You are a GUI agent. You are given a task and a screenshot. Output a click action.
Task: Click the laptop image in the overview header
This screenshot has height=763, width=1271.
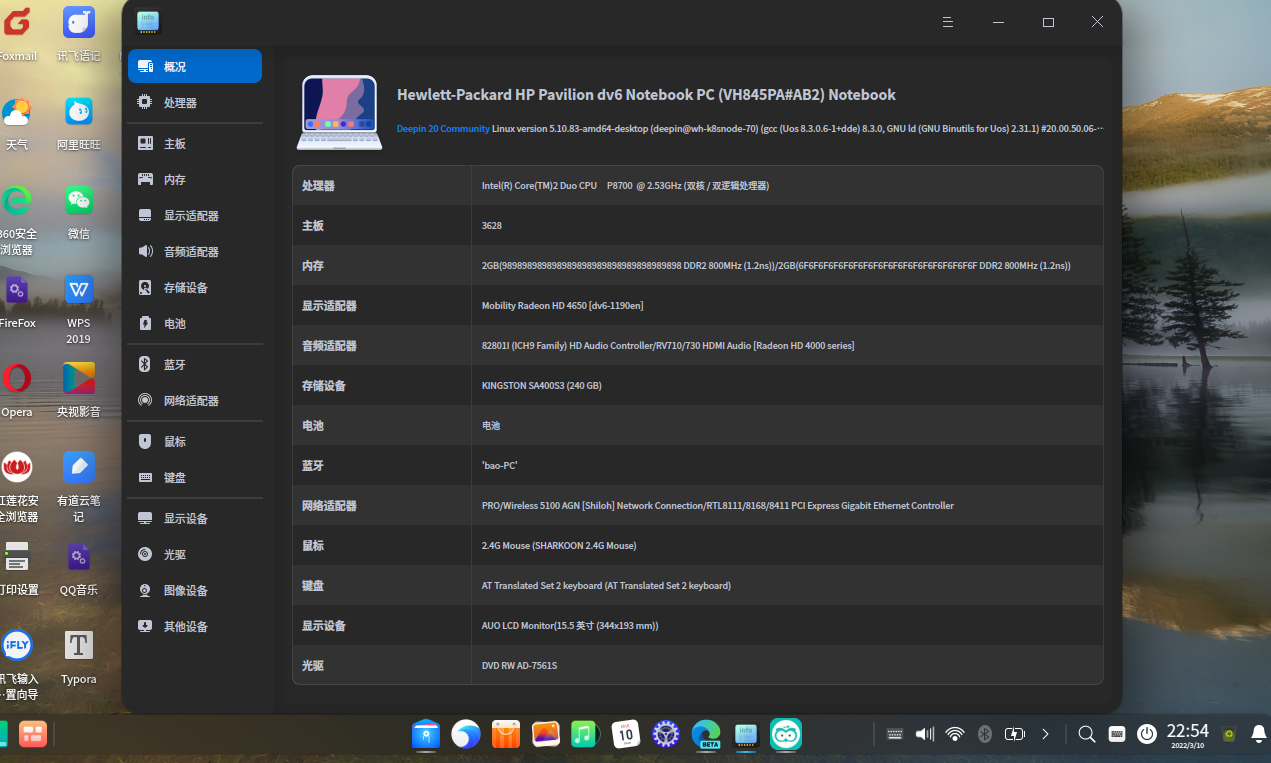pyautogui.click(x=339, y=112)
